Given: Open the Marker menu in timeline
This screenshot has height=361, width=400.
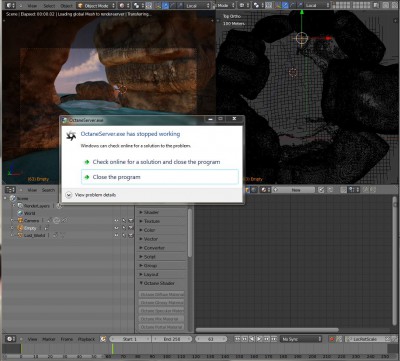Looking at the screenshot, I should [49, 339].
